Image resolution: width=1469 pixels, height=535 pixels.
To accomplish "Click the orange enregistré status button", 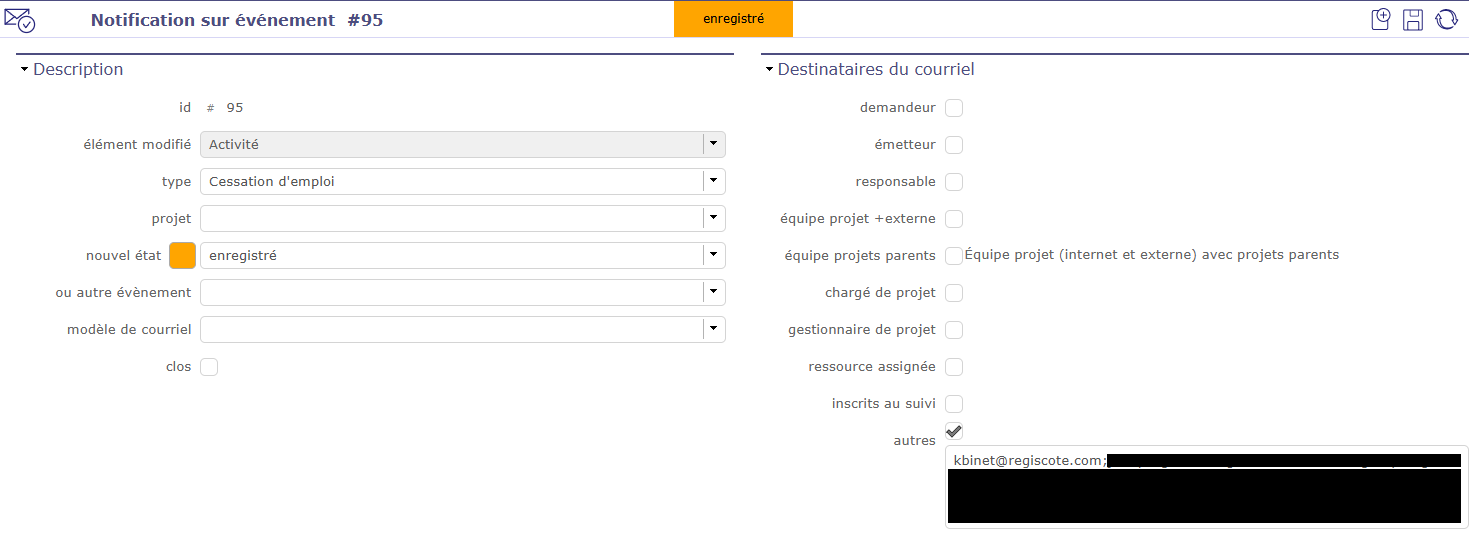I will (733, 19).
